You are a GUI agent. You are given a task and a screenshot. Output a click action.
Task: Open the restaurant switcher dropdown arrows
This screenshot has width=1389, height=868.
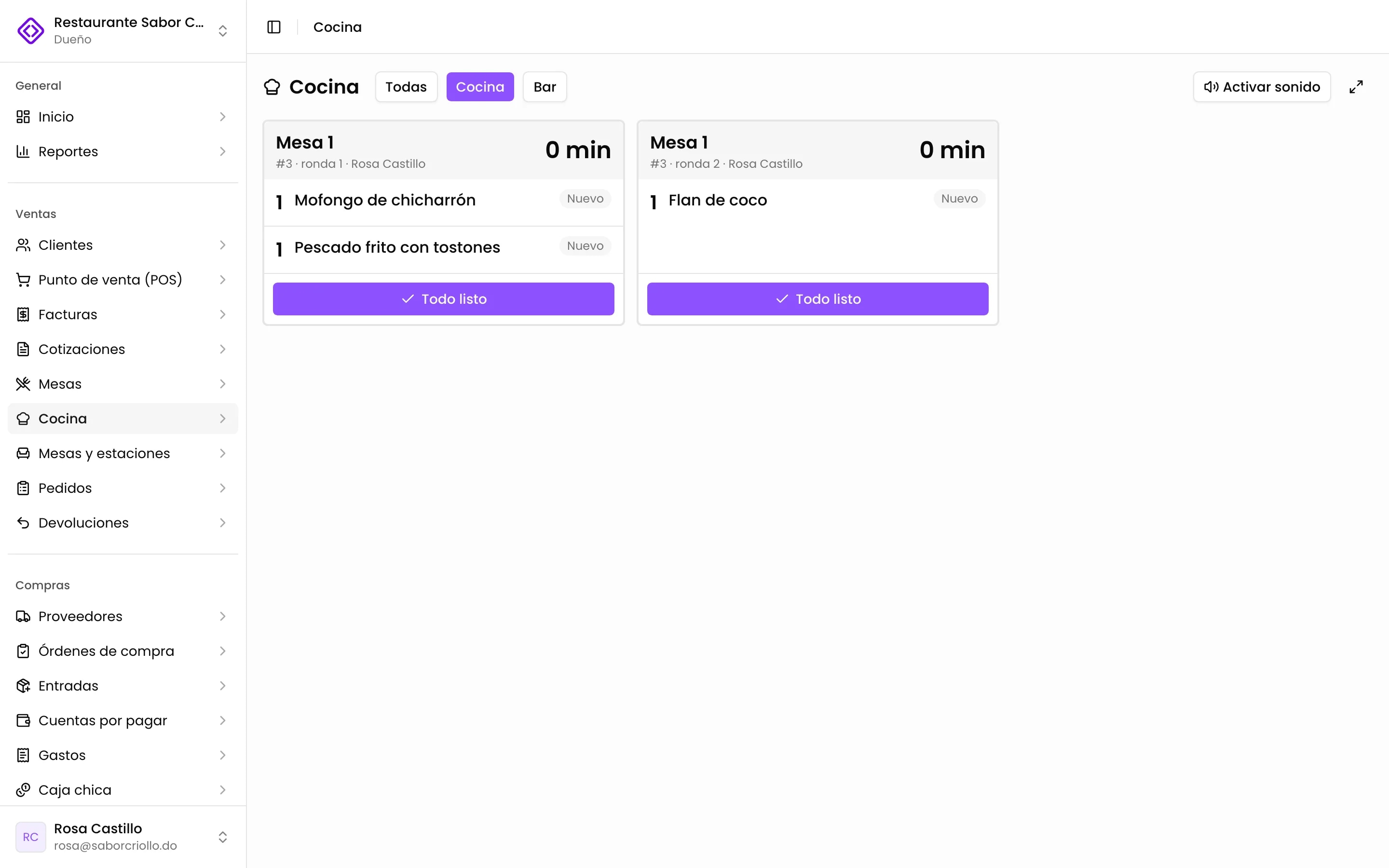[x=223, y=30]
